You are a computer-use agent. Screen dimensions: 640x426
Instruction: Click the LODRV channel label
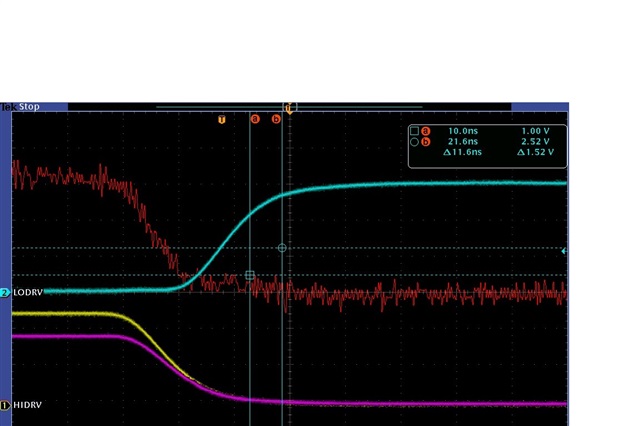[x=28, y=293]
